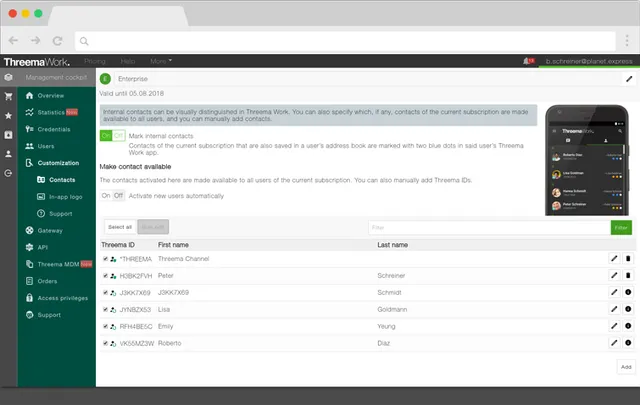Screen dimensions: 640x405
Task: Click the greyed button next to Select all
Action: [153, 227]
